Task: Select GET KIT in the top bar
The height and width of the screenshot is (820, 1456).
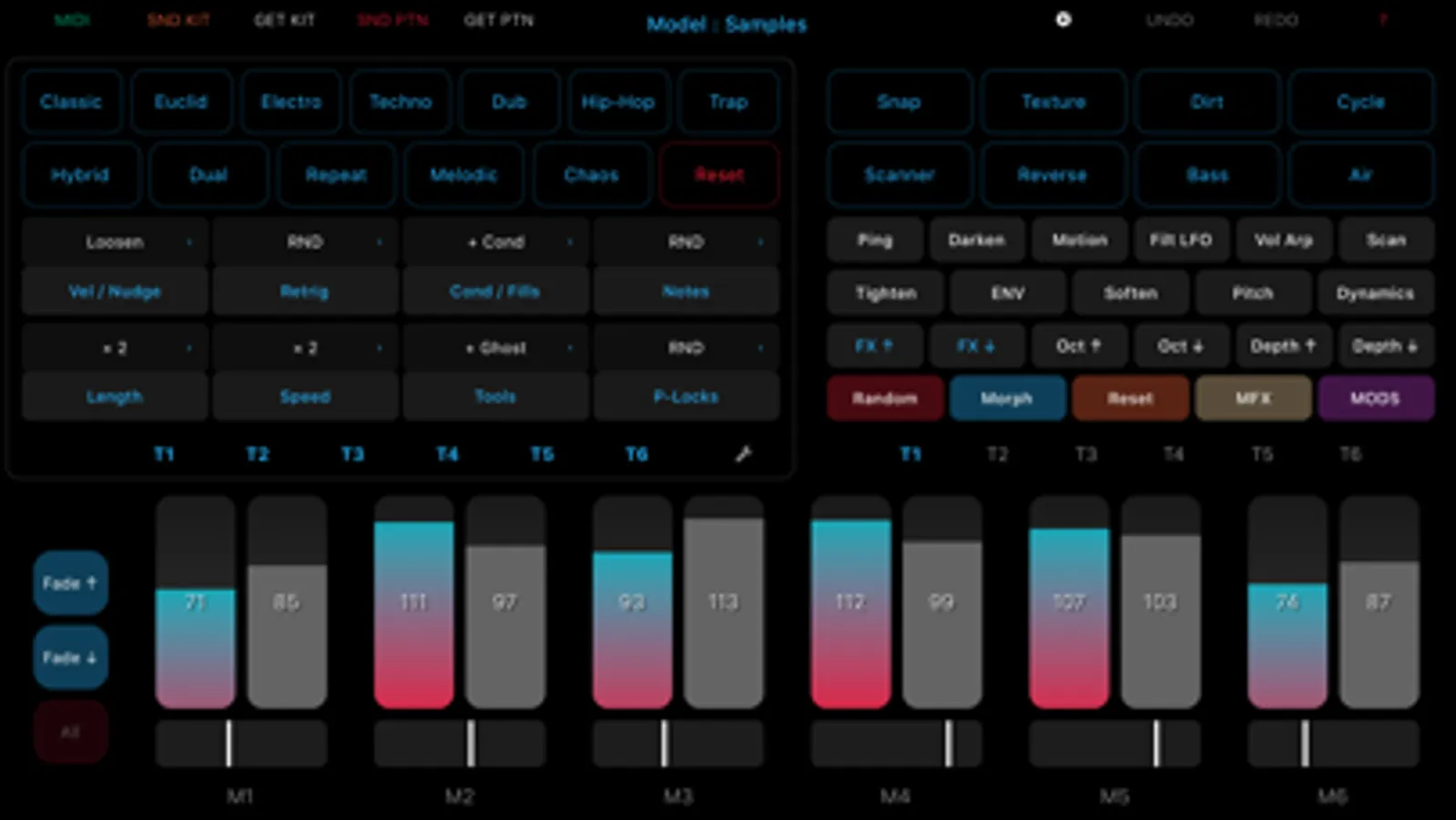Action: 284,19
